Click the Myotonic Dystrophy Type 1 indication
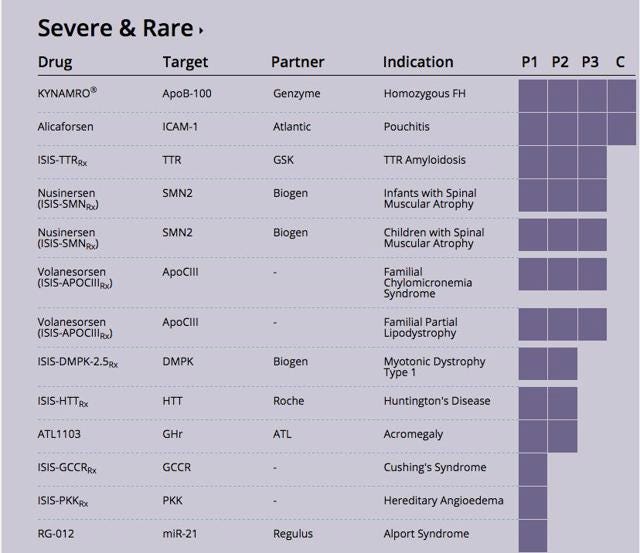640x553 pixels. [x=434, y=367]
